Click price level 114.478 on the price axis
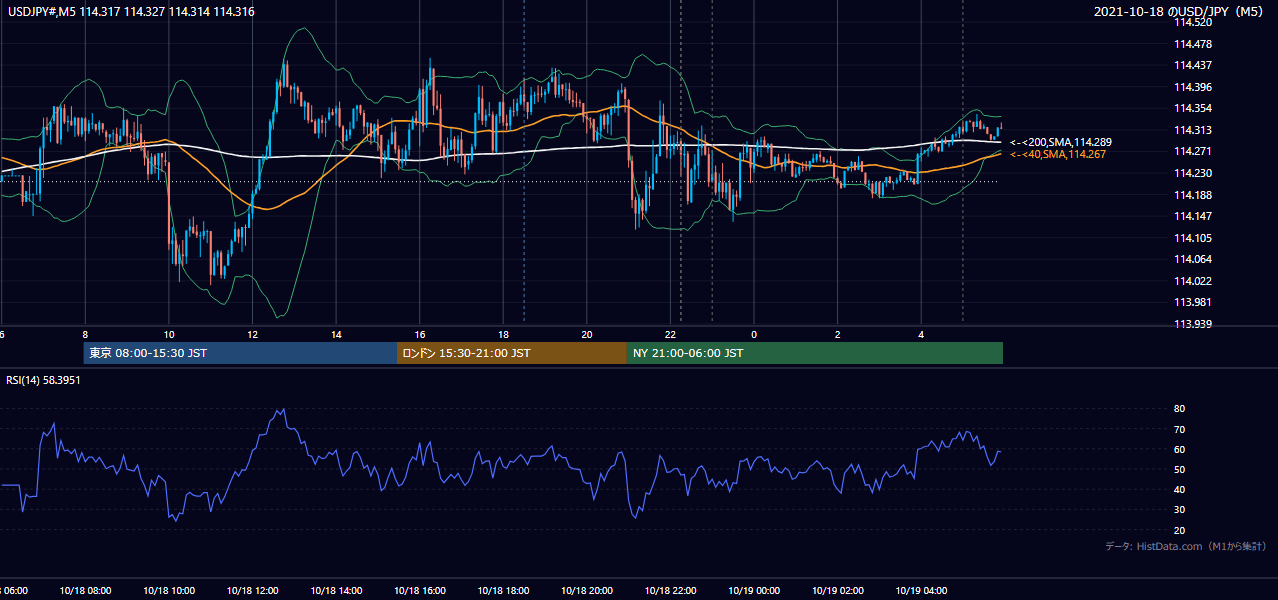Viewport: 1278px width, 600px height. (1194, 44)
